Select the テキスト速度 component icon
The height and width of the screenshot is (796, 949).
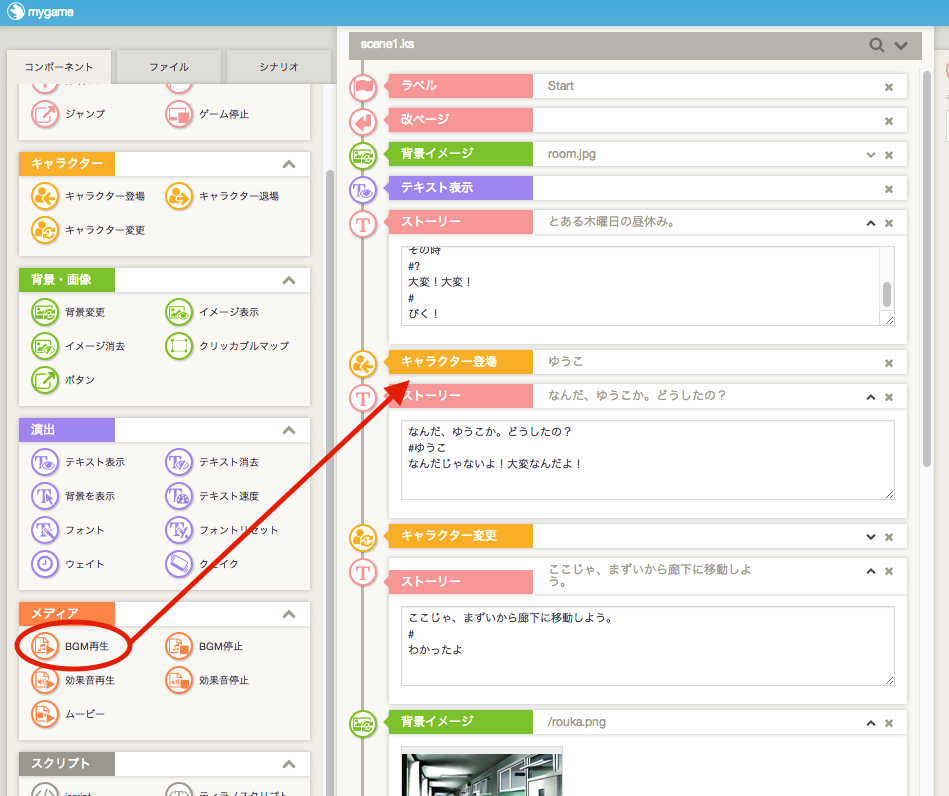pyautogui.click(x=179, y=496)
